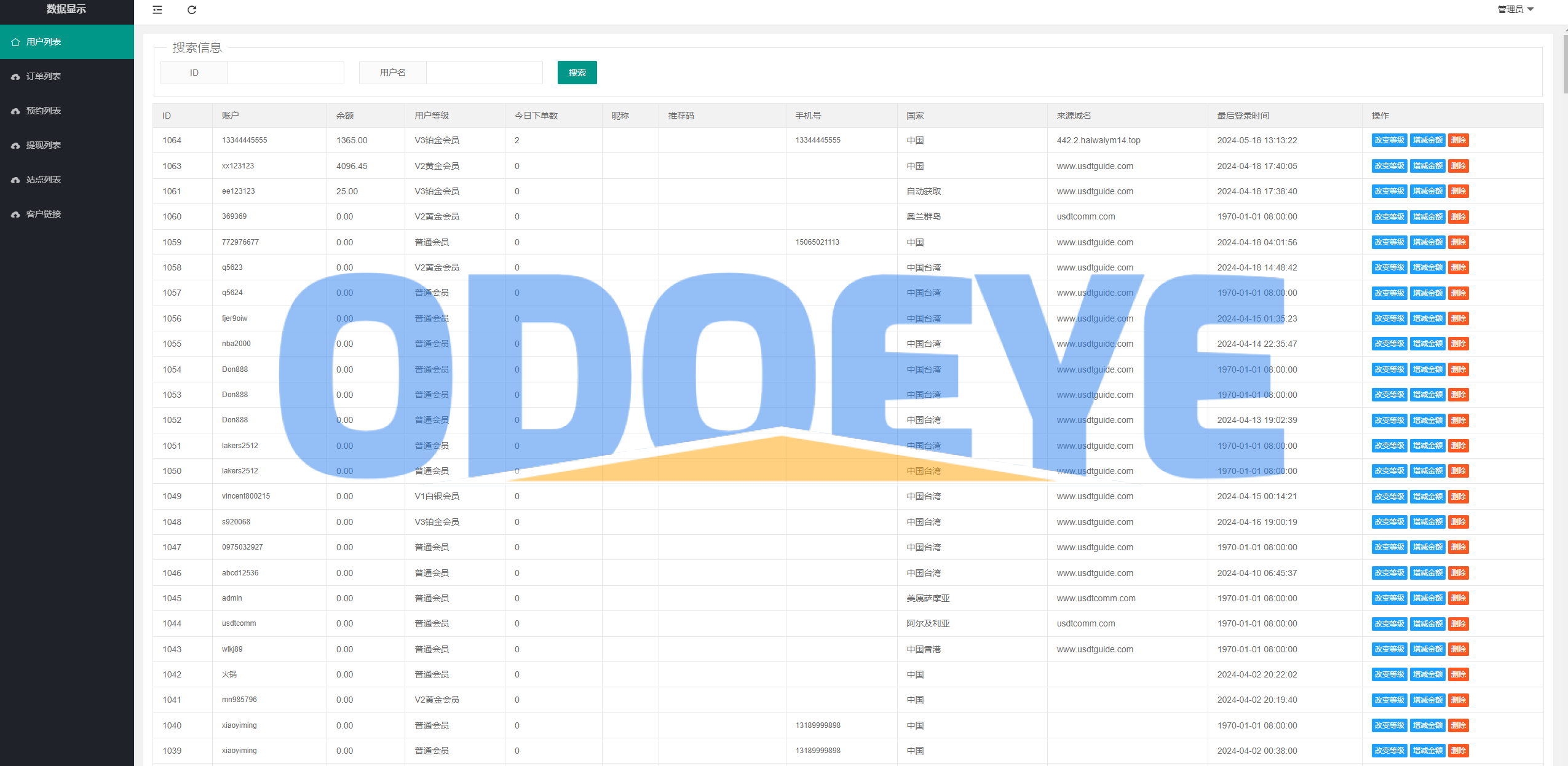Click balance value 4096.45

tap(352, 166)
